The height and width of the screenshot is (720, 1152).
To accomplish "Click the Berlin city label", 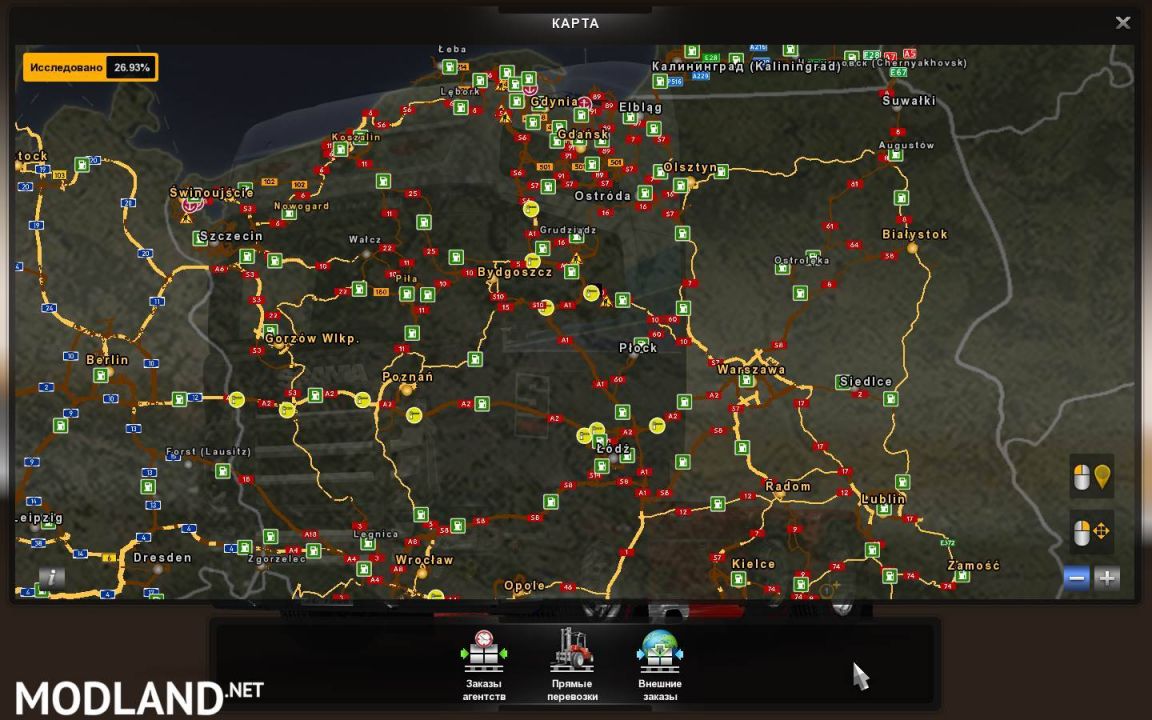I will pos(107,360).
